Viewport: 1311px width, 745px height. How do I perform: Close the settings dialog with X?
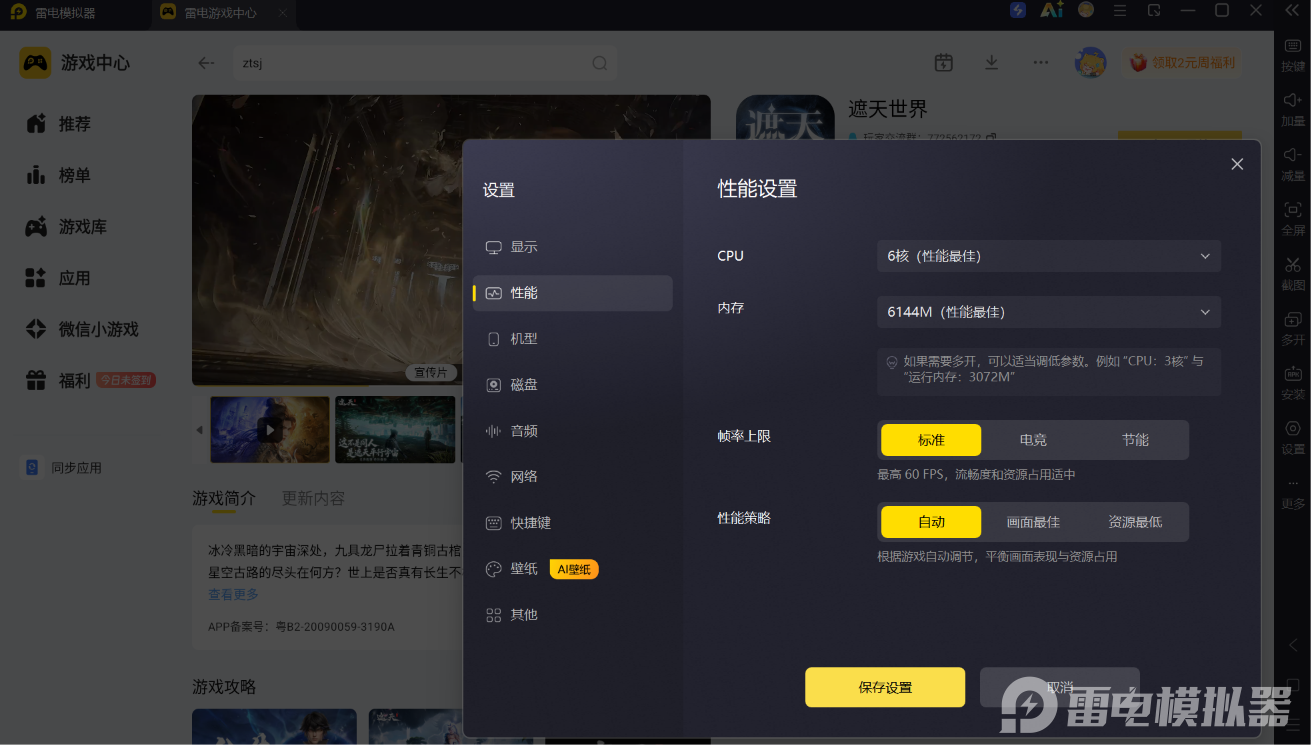tap(1237, 164)
